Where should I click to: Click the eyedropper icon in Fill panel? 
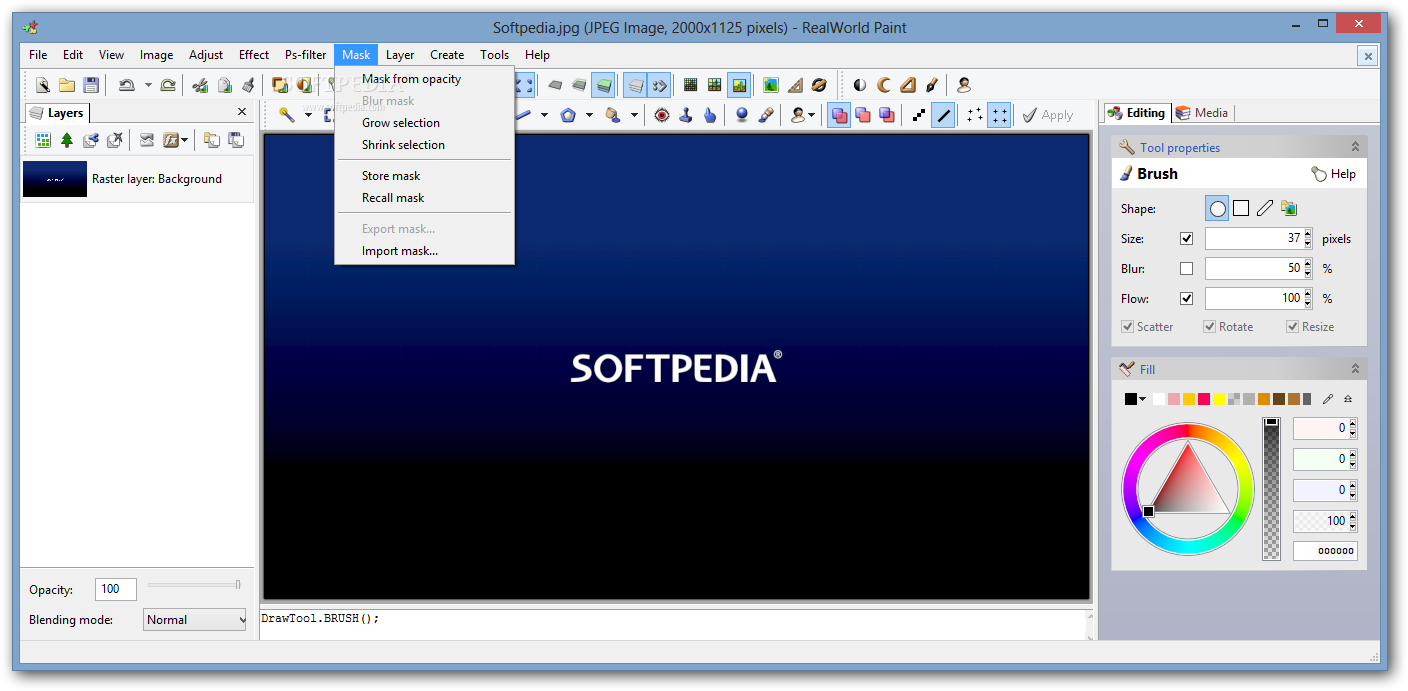coord(1328,399)
